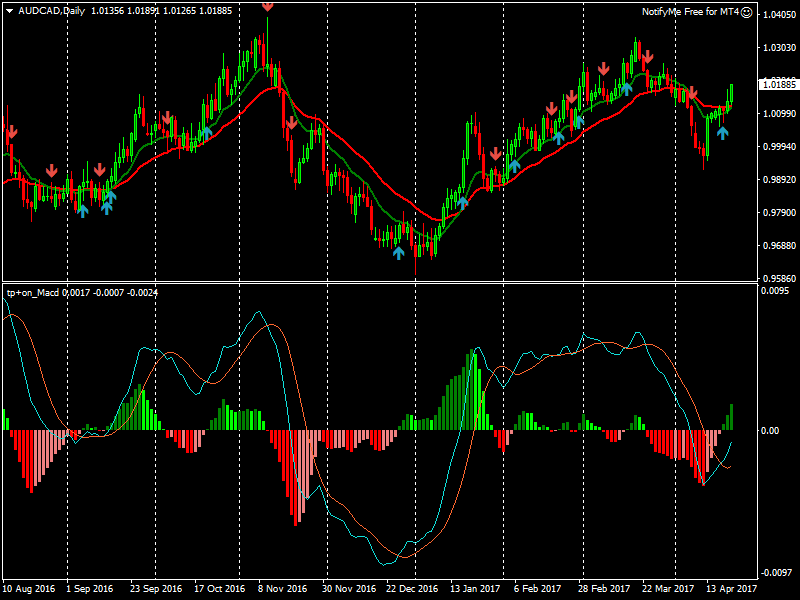Click the 6 Feb 2017 date label
800x600 pixels.
point(537,589)
